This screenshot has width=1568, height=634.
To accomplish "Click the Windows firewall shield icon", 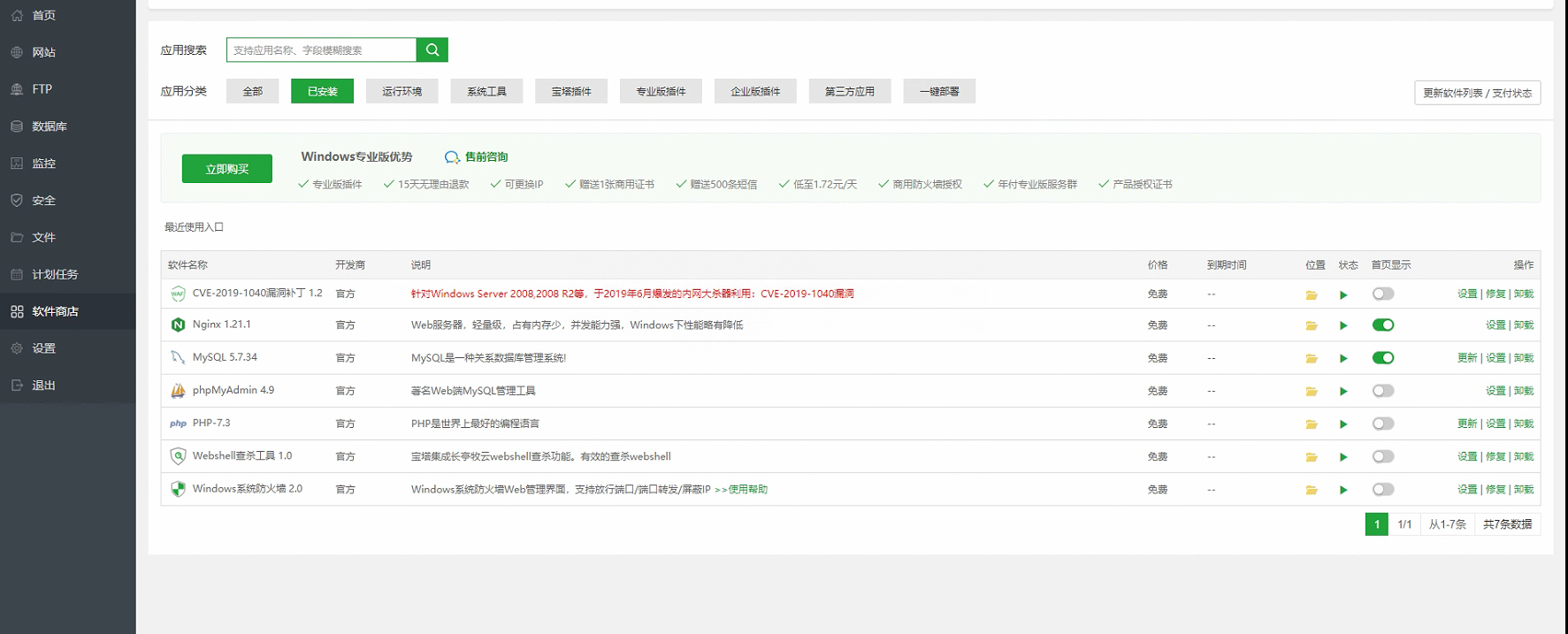I will [178, 489].
